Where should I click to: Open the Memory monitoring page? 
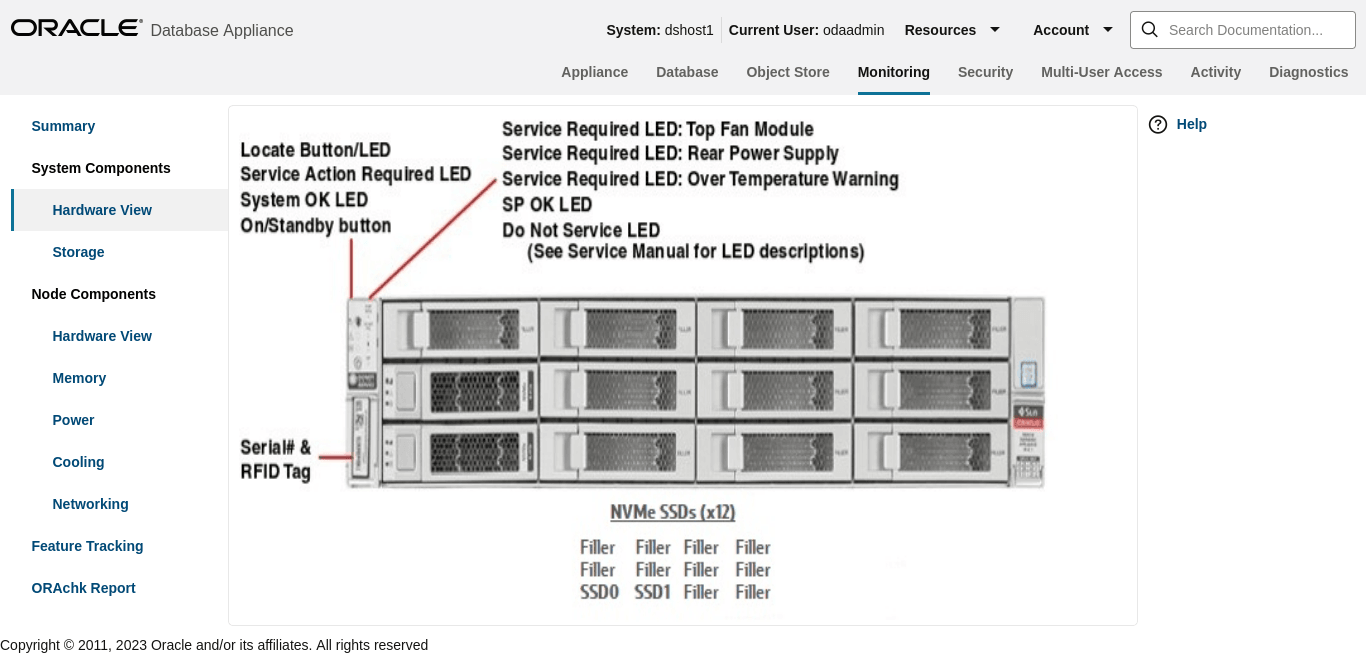tap(79, 378)
